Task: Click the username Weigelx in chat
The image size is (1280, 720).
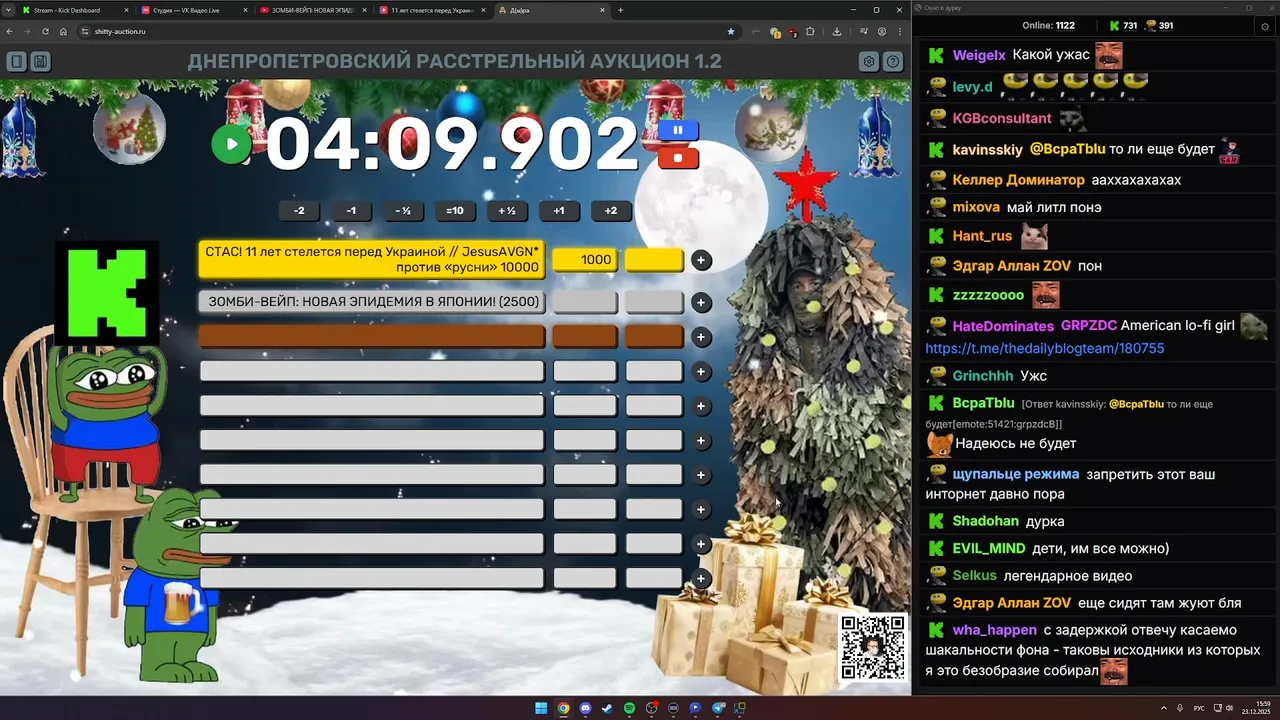Action: [x=979, y=55]
